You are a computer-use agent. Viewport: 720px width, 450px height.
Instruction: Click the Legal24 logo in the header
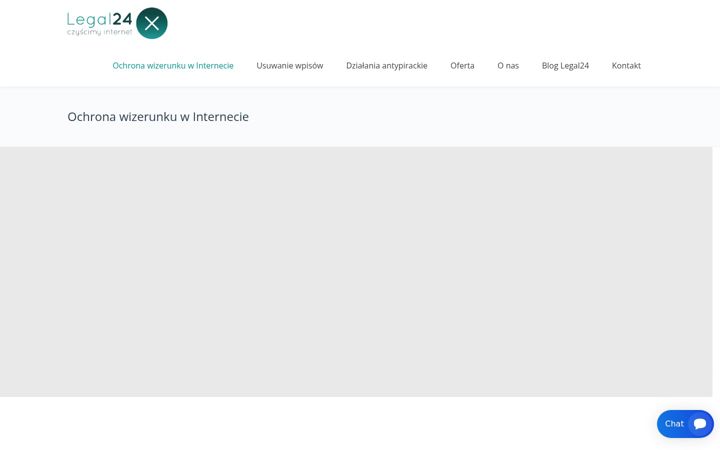pos(117,23)
